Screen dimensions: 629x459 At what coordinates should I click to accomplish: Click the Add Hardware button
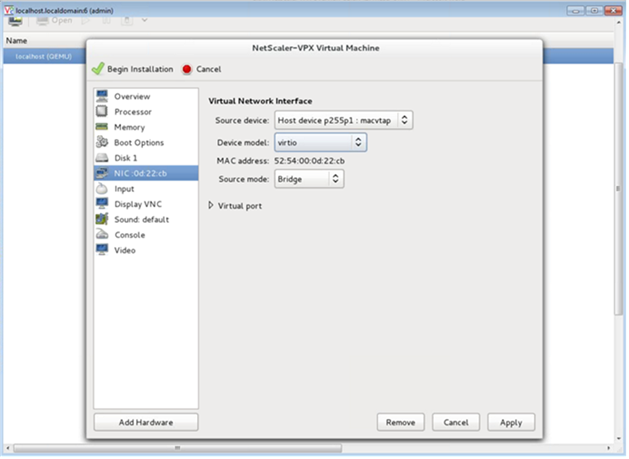tap(146, 422)
